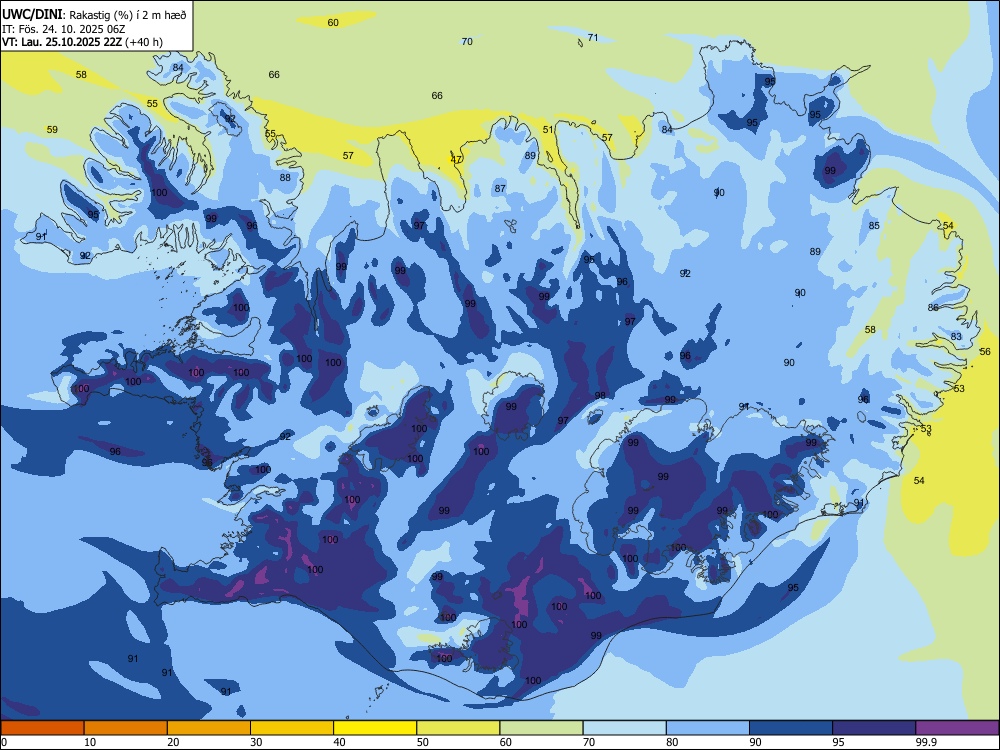Click the humidity value '59' in the far west
The height and width of the screenshot is (750, 1000).
(x=52, y=129)
